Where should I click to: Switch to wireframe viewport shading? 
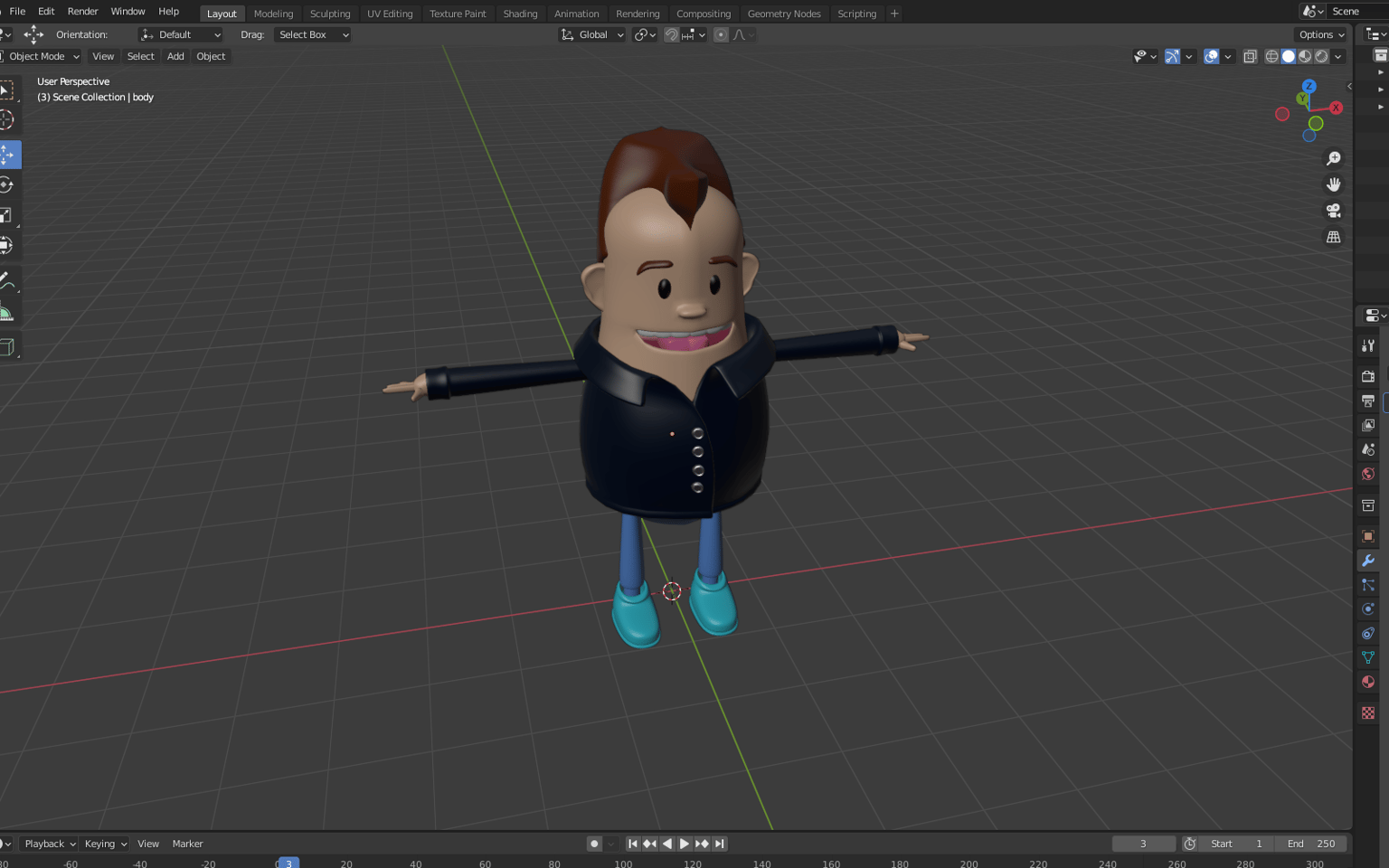1271,56
